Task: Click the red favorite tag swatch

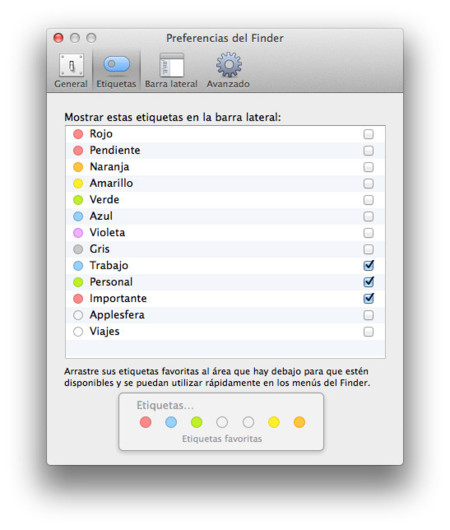Action: (x=146, y=422)
